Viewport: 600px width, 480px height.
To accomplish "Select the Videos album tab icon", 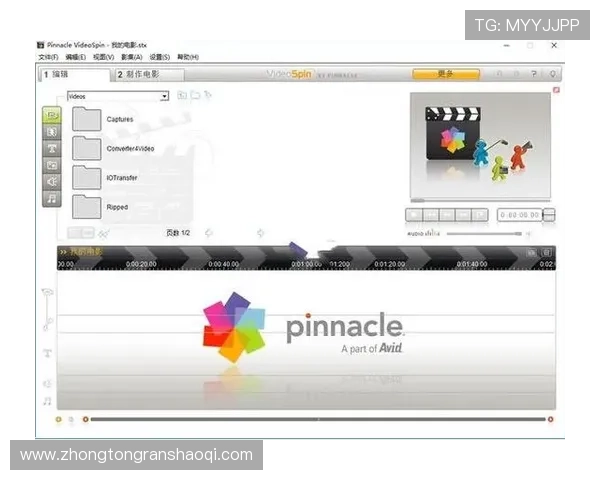I will [x=52, y=115].
